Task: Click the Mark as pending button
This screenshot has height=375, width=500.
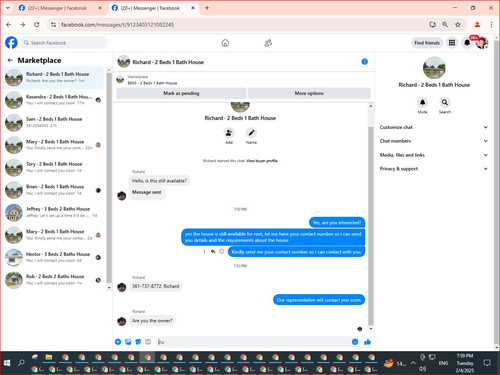Action: (181, 93)
